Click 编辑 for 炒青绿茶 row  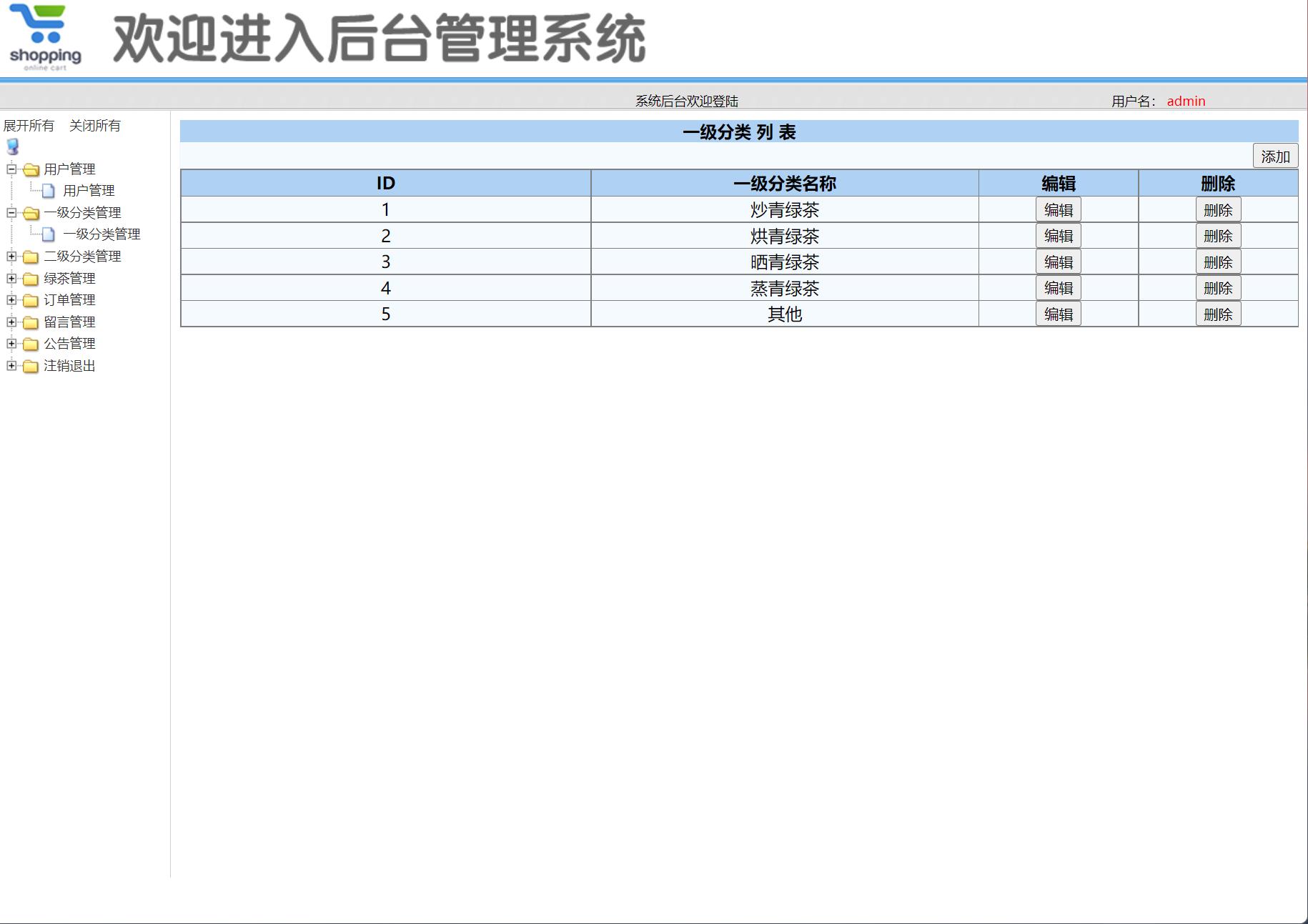click(x=1058, y=209)
